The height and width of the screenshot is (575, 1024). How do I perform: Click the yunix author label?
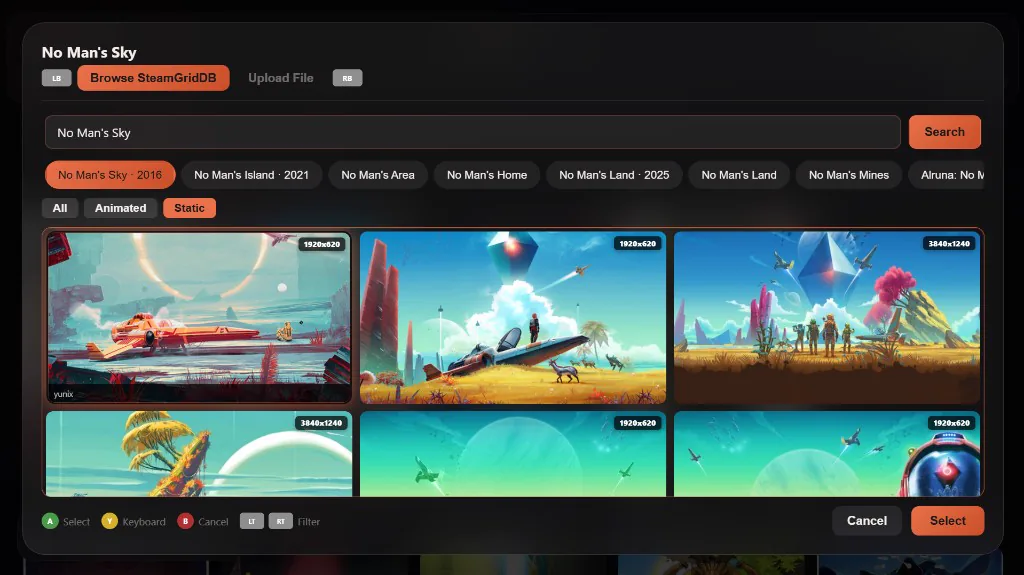pyautogui.click(x=63, y=394)
